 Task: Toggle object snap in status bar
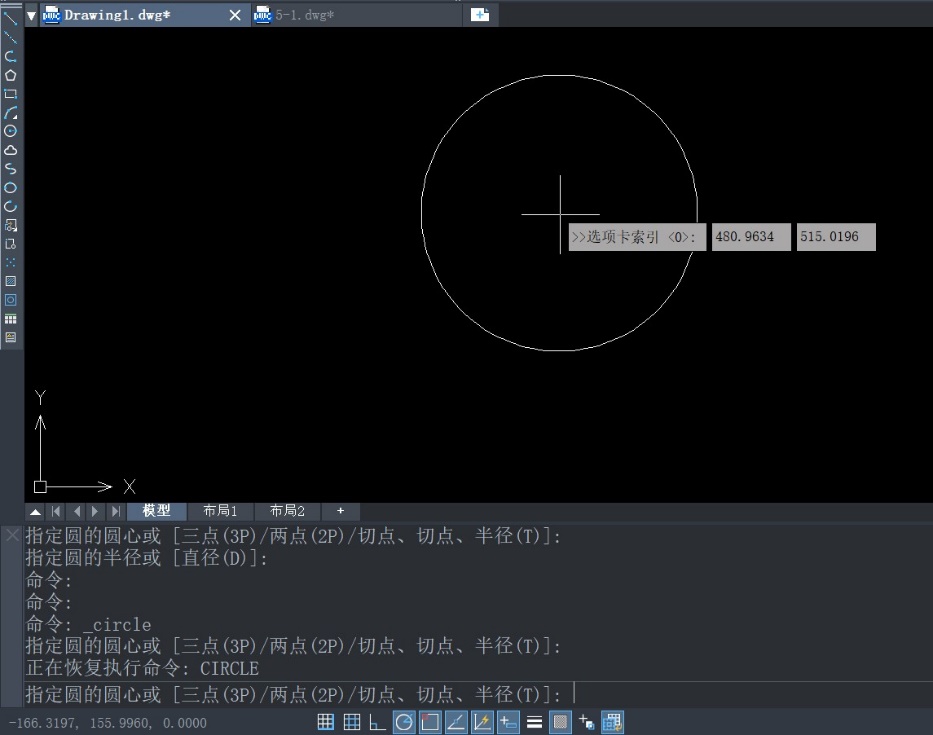click(430, 723)
